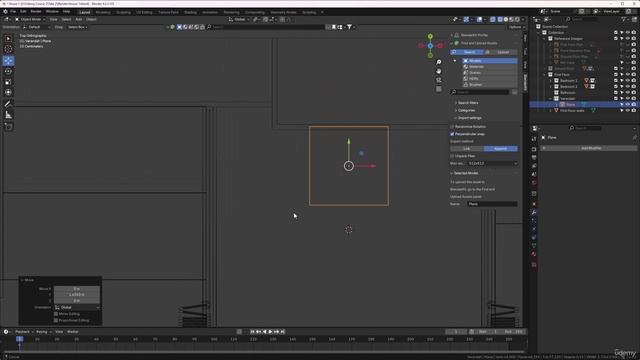The width and height of the screenshot is (640, 360).
Task: Choose the Append import method
Action: pyautogui.click(x=500, y=149)
